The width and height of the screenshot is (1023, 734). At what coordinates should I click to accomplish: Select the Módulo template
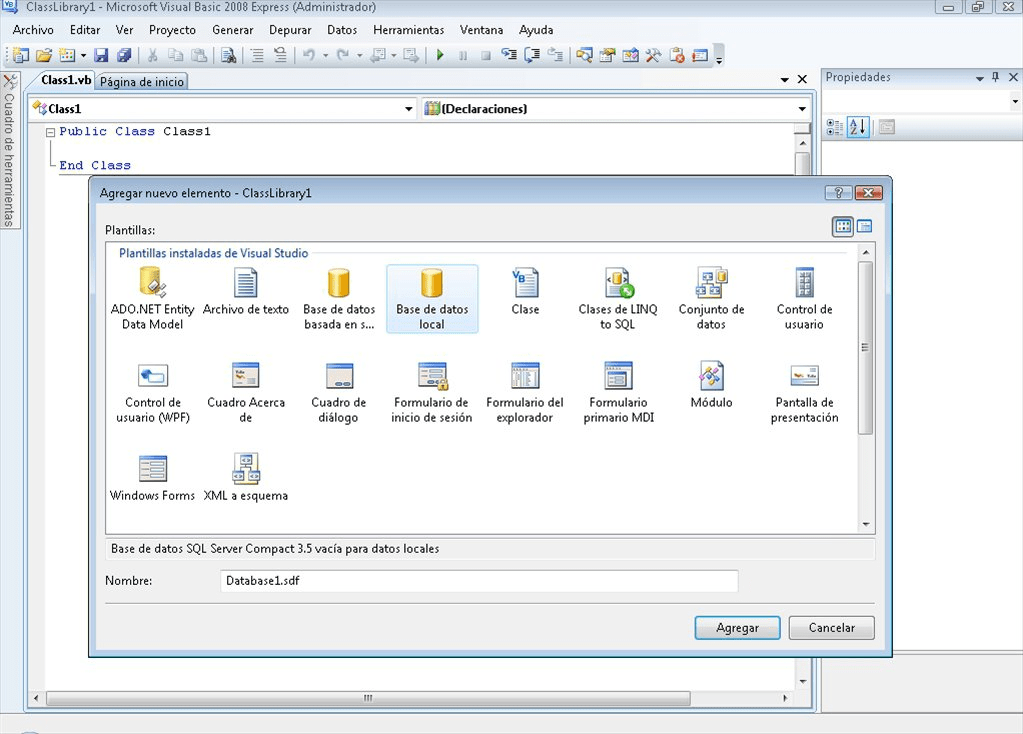[x=711, y=385]
